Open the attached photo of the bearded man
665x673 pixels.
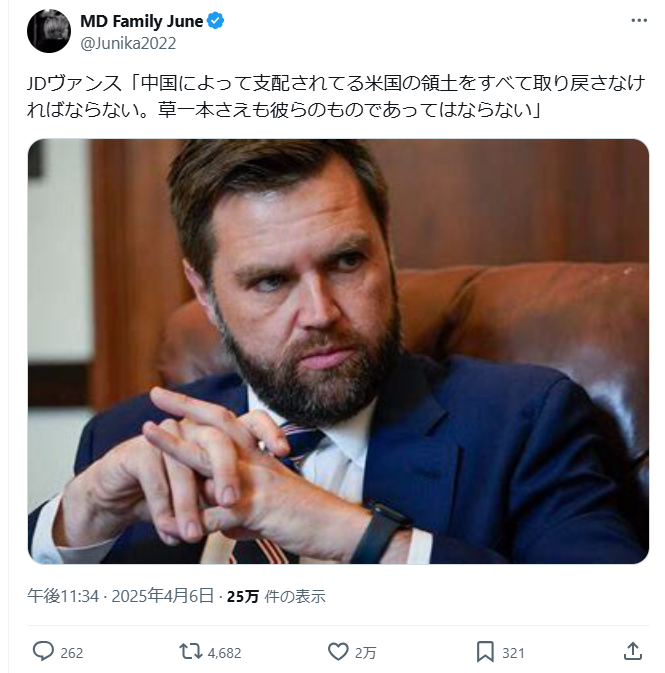click(338, 351)
